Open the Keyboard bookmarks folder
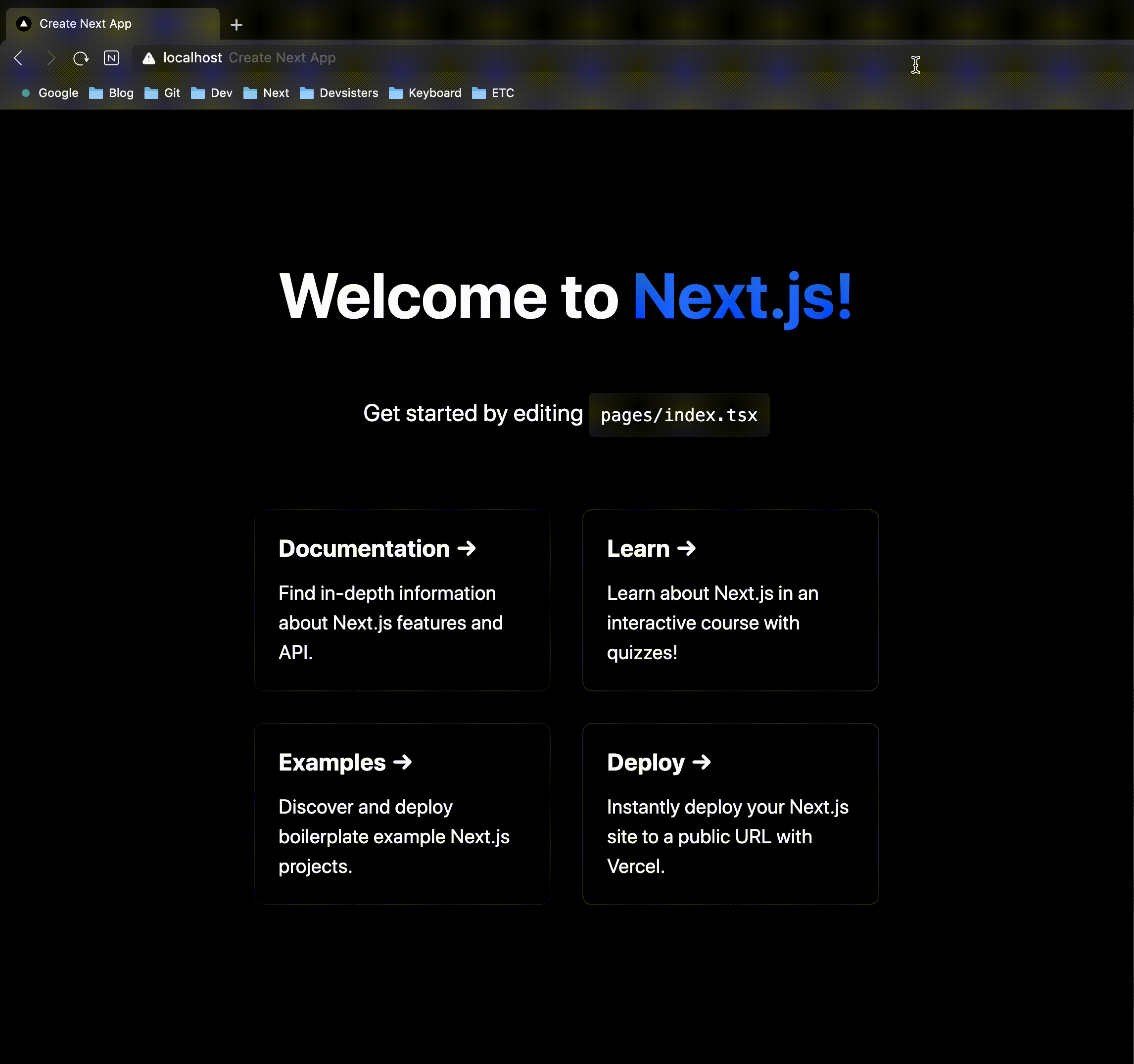Screen dimensions: 1134x1064 pos(425,93)
